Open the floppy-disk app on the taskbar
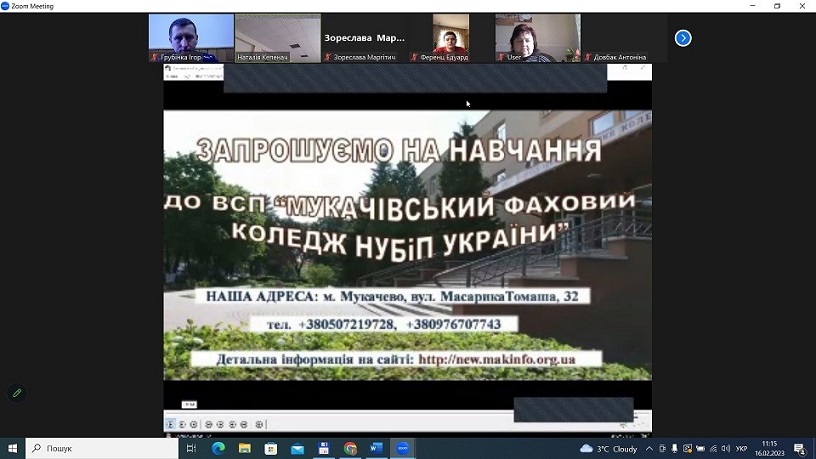The image size is (816, 459). coord(324,448)
